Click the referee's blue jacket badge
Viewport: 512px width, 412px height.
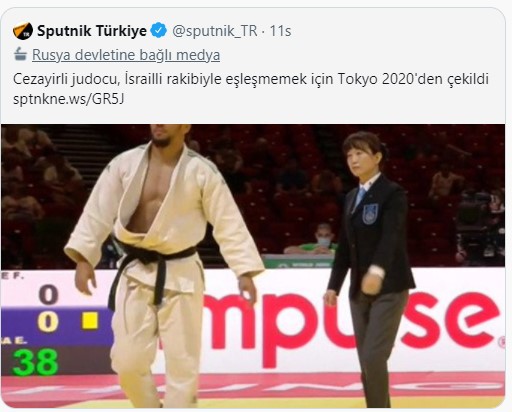370,214
